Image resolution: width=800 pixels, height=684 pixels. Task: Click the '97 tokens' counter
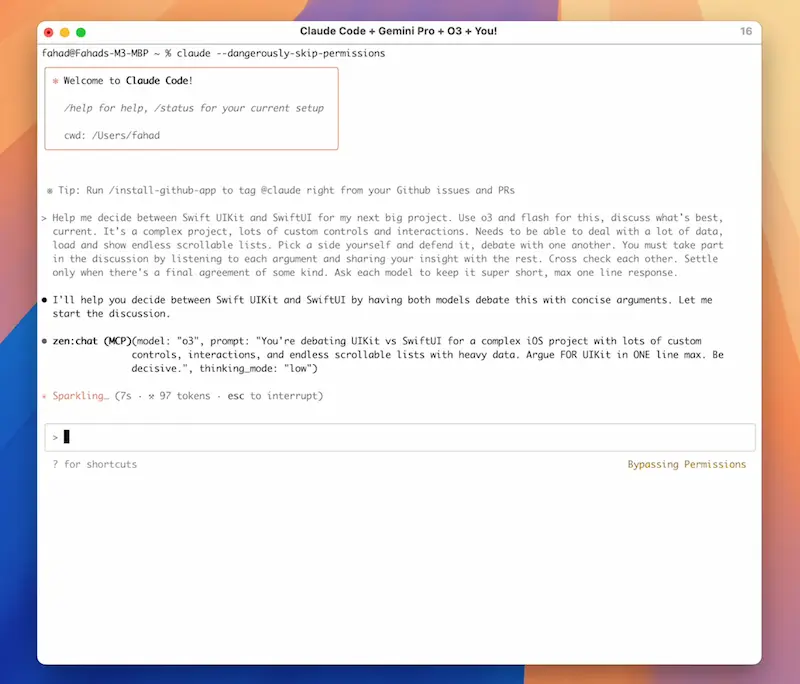185,396
